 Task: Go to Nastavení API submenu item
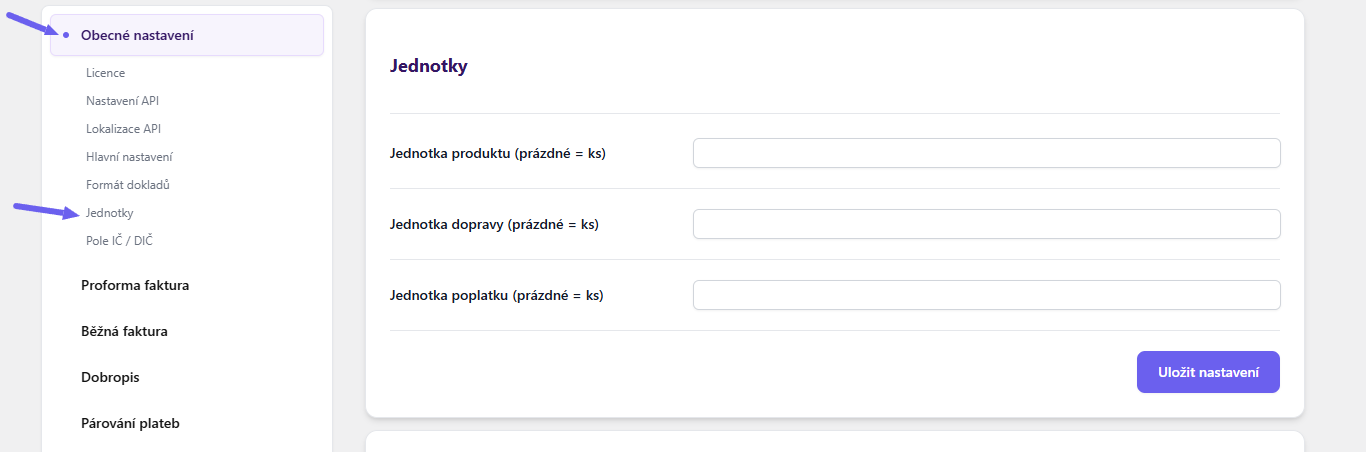click(122, 101)
